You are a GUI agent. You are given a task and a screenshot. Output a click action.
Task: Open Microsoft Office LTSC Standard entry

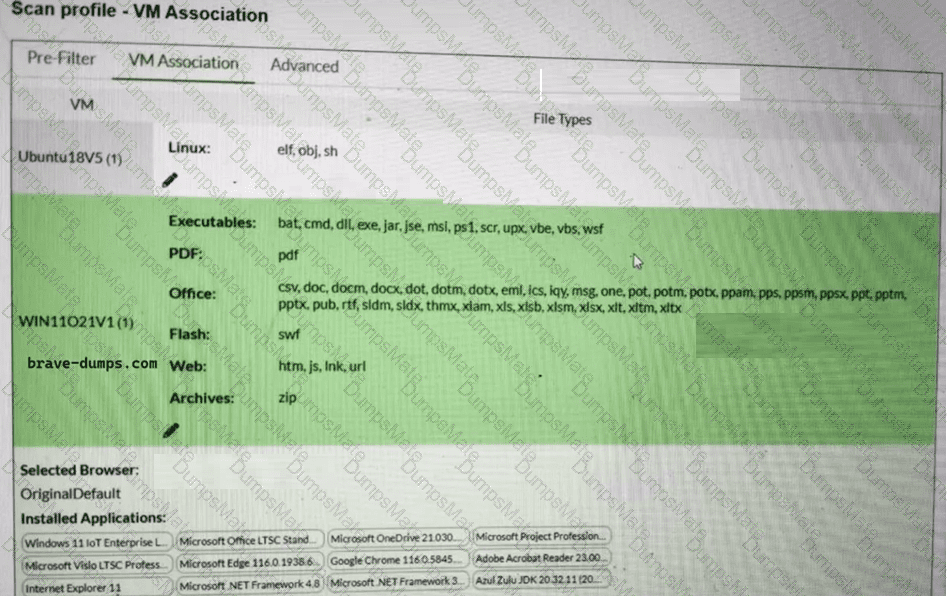pyautogui.click(x=249, y=537)
